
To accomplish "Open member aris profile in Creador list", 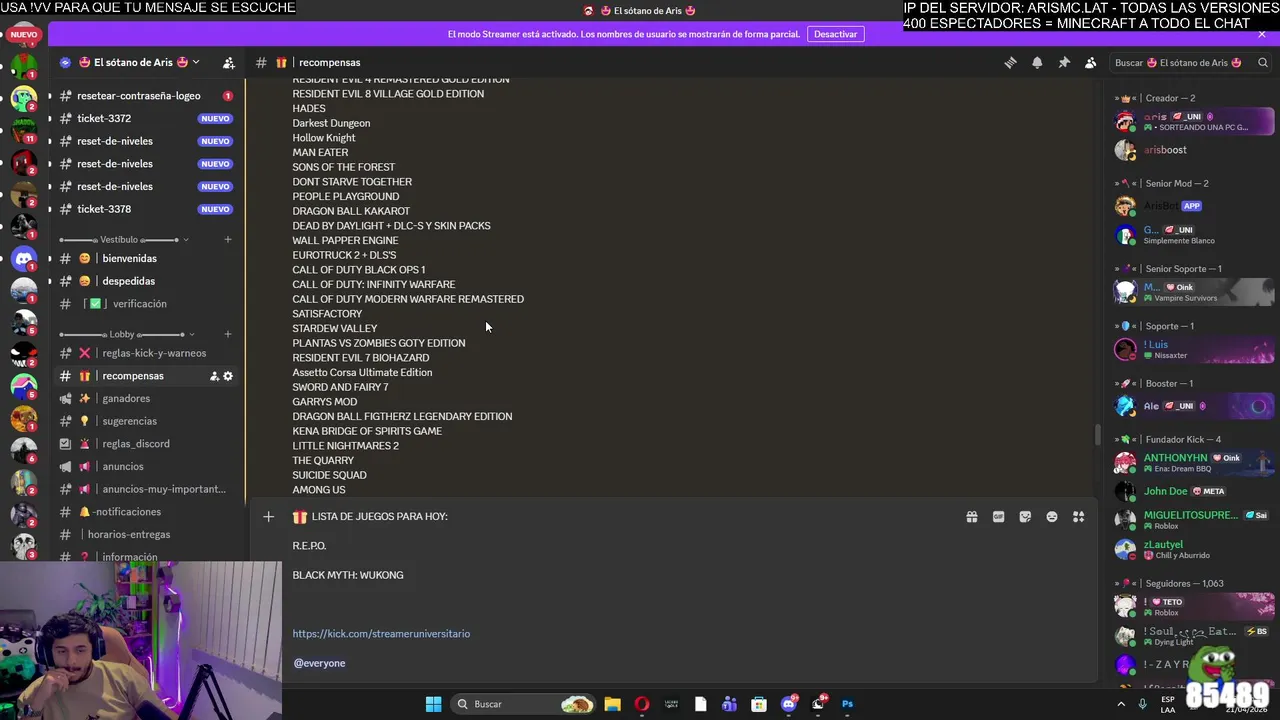I will point(1194,122).
